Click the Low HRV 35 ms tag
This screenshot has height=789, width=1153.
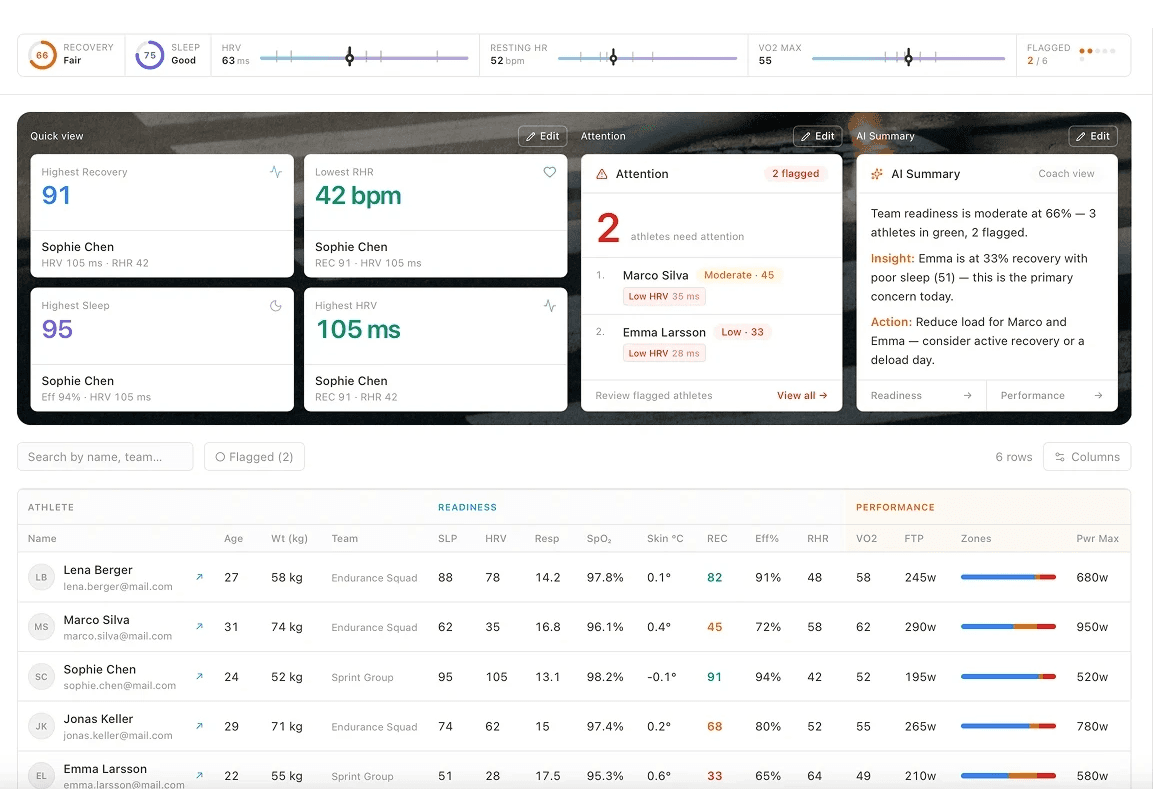[x=664, y=296]
